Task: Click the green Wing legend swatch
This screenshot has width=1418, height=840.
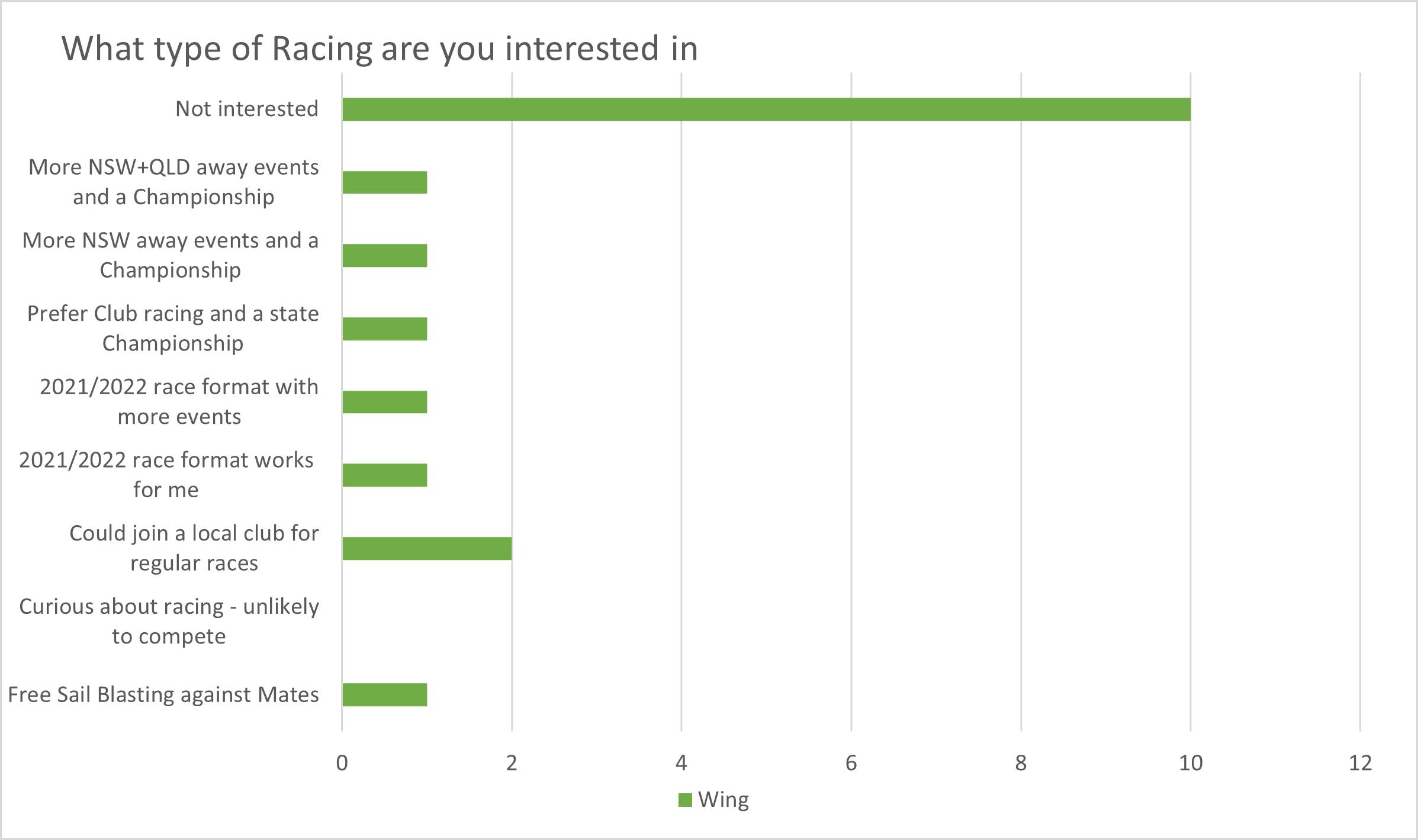Action: point(685,800)
